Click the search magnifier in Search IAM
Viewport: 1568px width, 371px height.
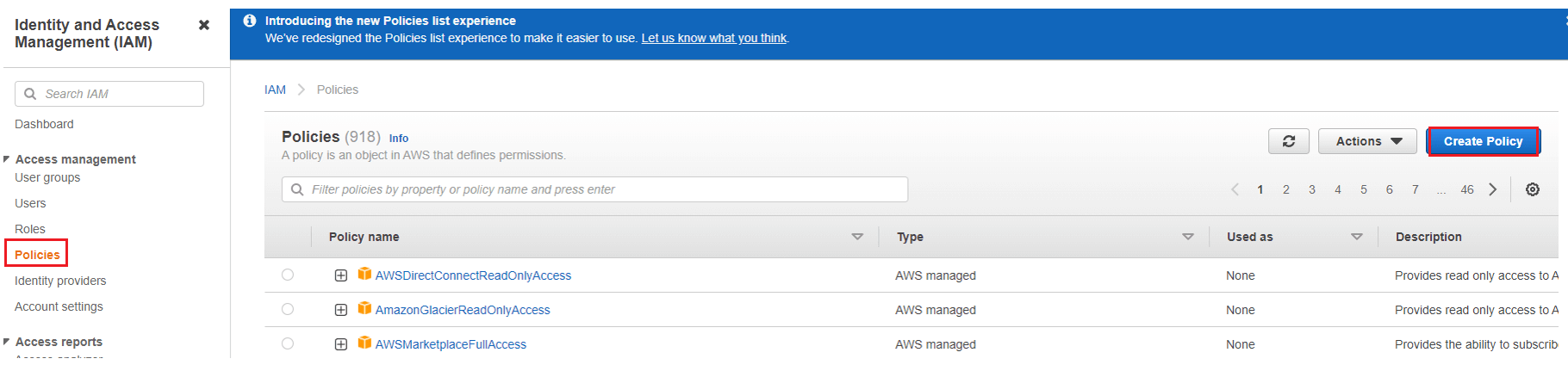click(x=30, y=94)
